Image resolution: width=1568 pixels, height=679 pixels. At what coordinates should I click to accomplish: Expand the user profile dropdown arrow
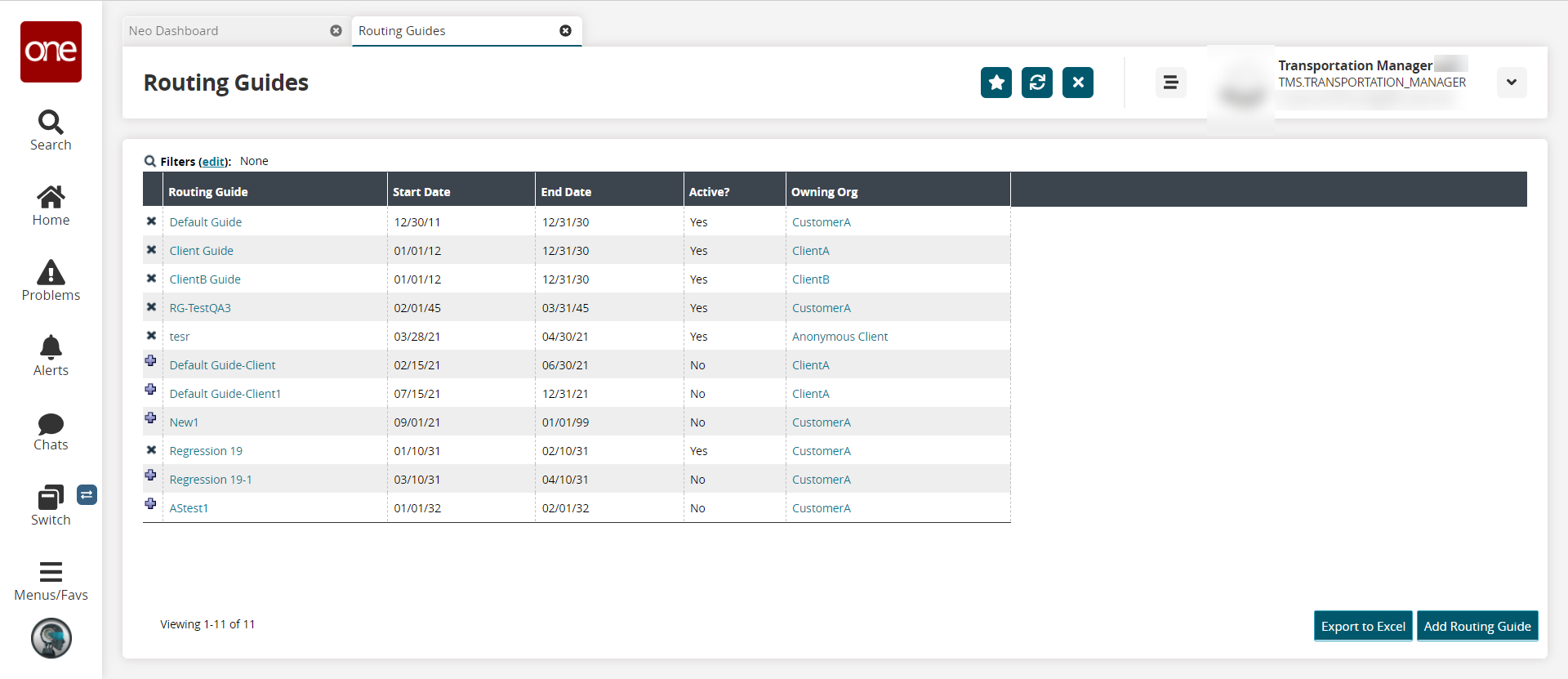coord(1511,83)
